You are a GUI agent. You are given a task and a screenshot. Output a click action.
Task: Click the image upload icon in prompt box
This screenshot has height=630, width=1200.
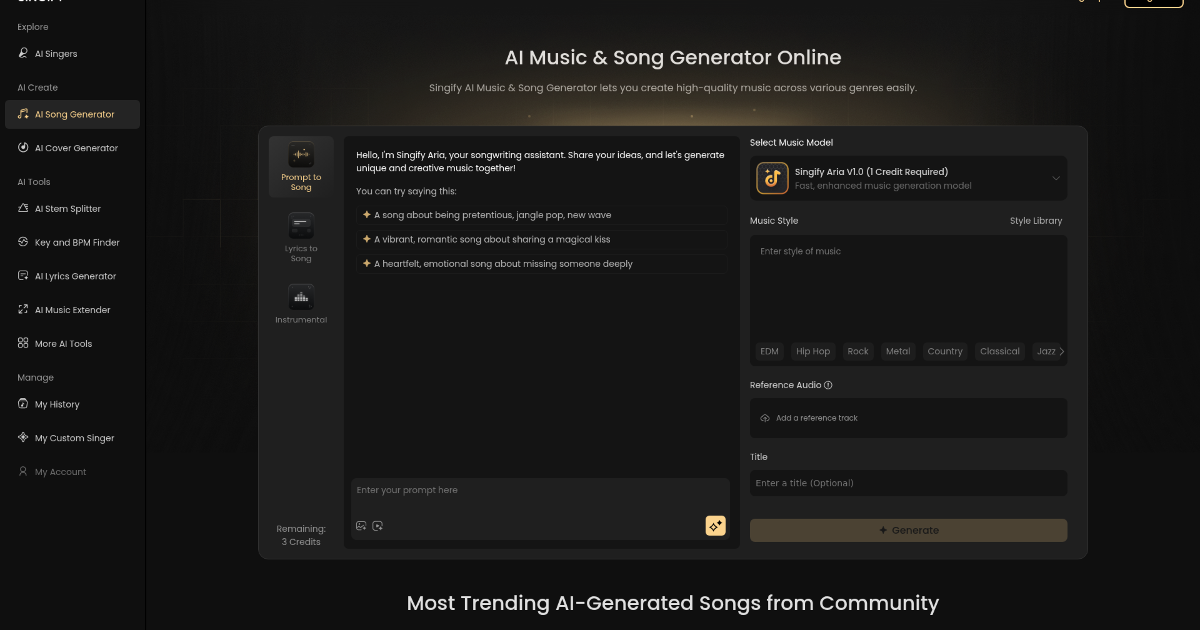361,525
